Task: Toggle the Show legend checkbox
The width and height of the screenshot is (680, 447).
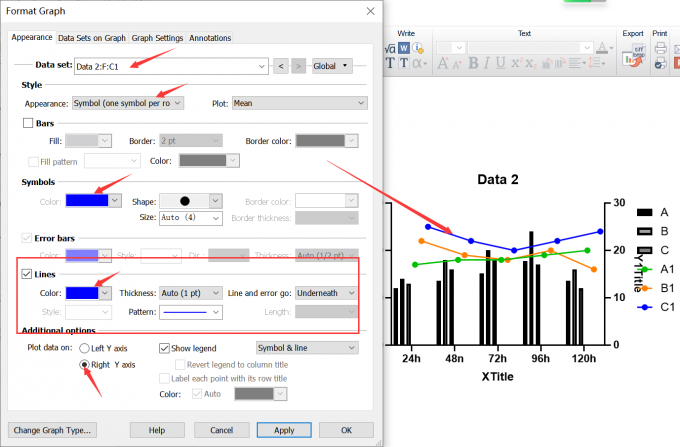Action: pos(166,348)
